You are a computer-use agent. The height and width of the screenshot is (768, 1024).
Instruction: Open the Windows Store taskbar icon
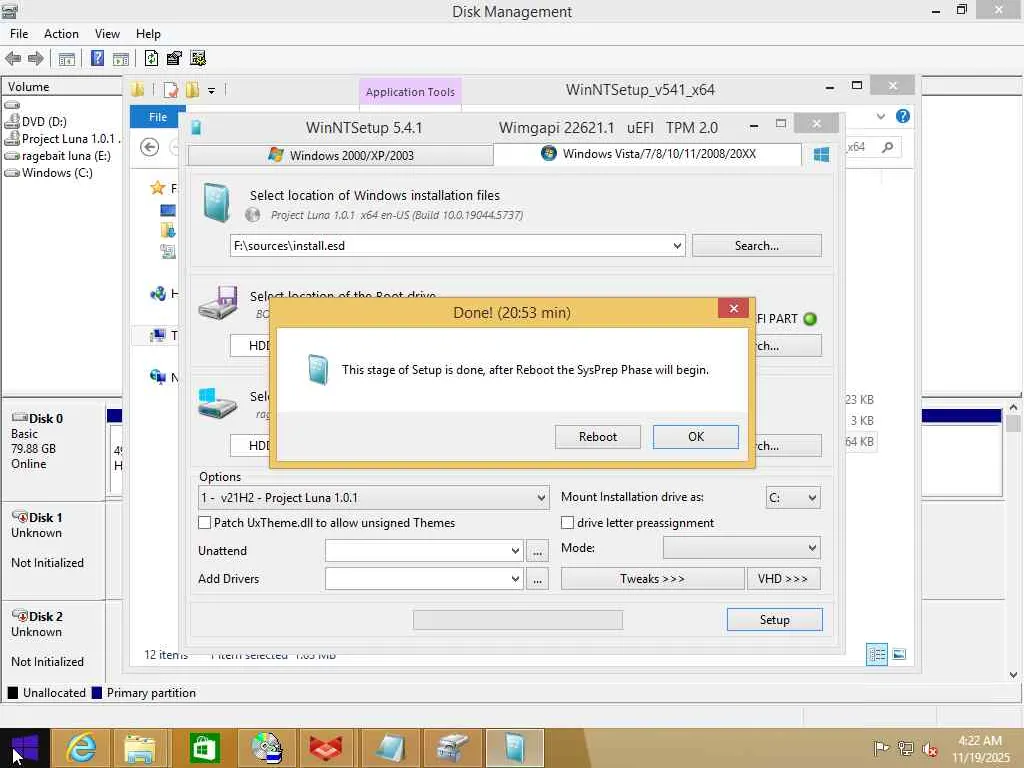click(x=204, y=748)
